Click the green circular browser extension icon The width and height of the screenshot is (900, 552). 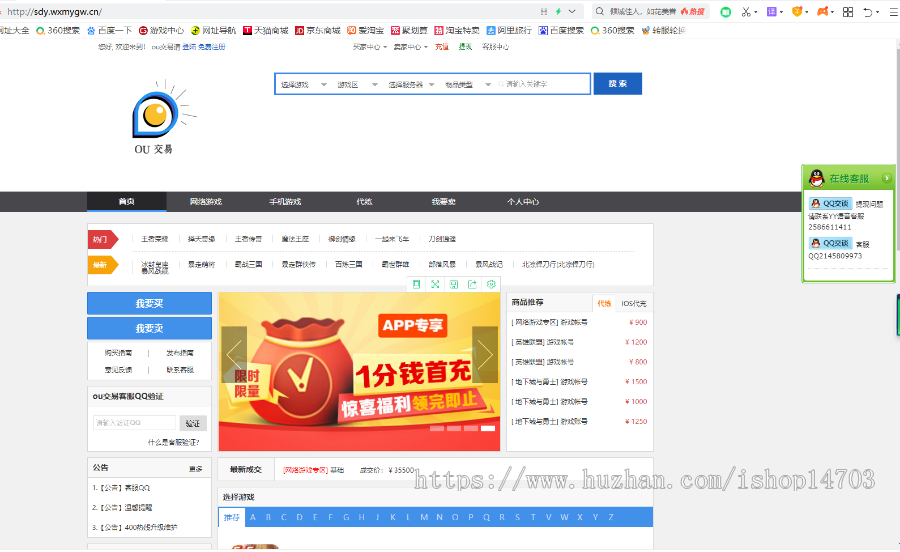pos(726,11)
